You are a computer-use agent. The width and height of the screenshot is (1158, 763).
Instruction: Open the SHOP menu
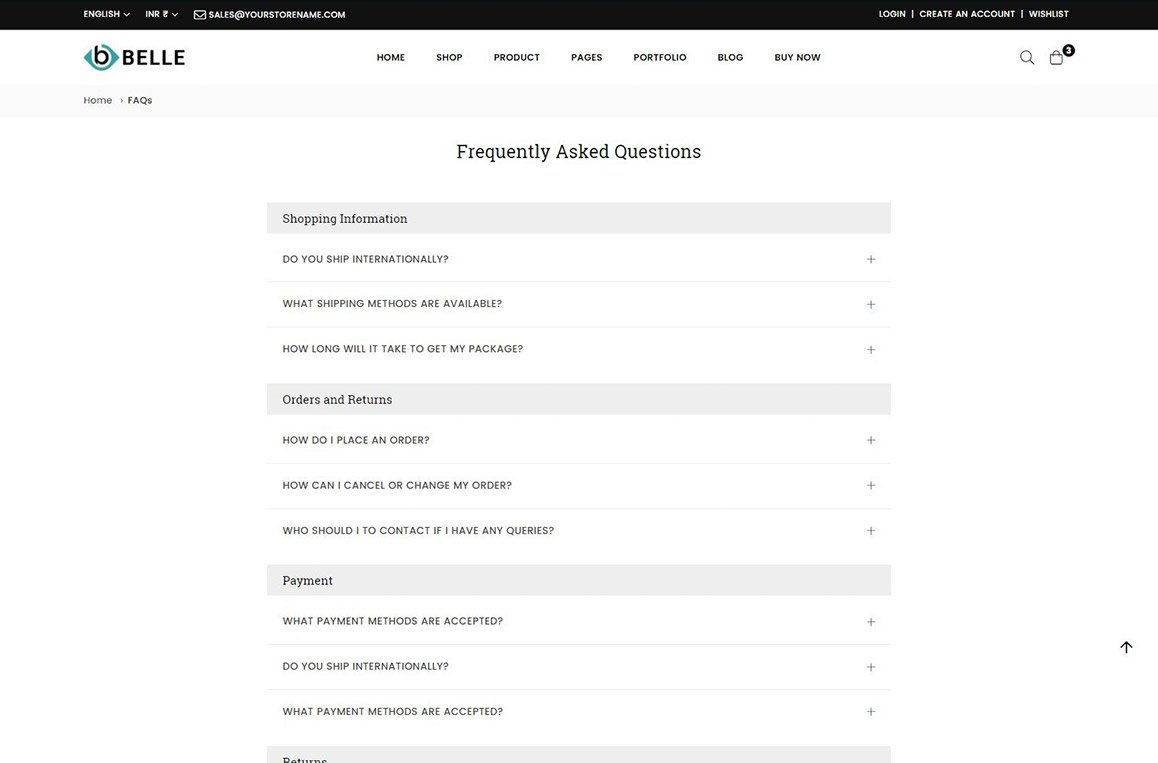pos(448,57)
